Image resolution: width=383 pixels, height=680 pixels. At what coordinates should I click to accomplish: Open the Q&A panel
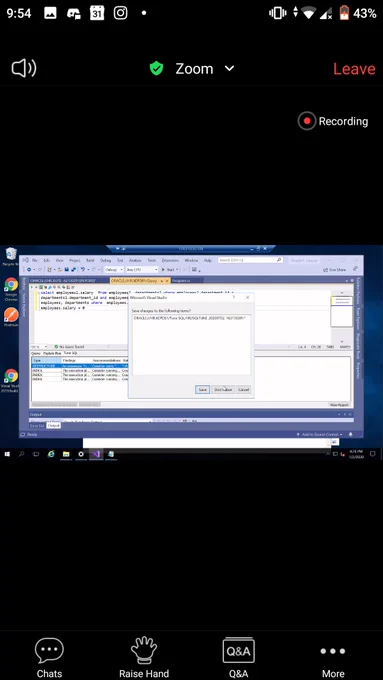[x=238, y=657]
